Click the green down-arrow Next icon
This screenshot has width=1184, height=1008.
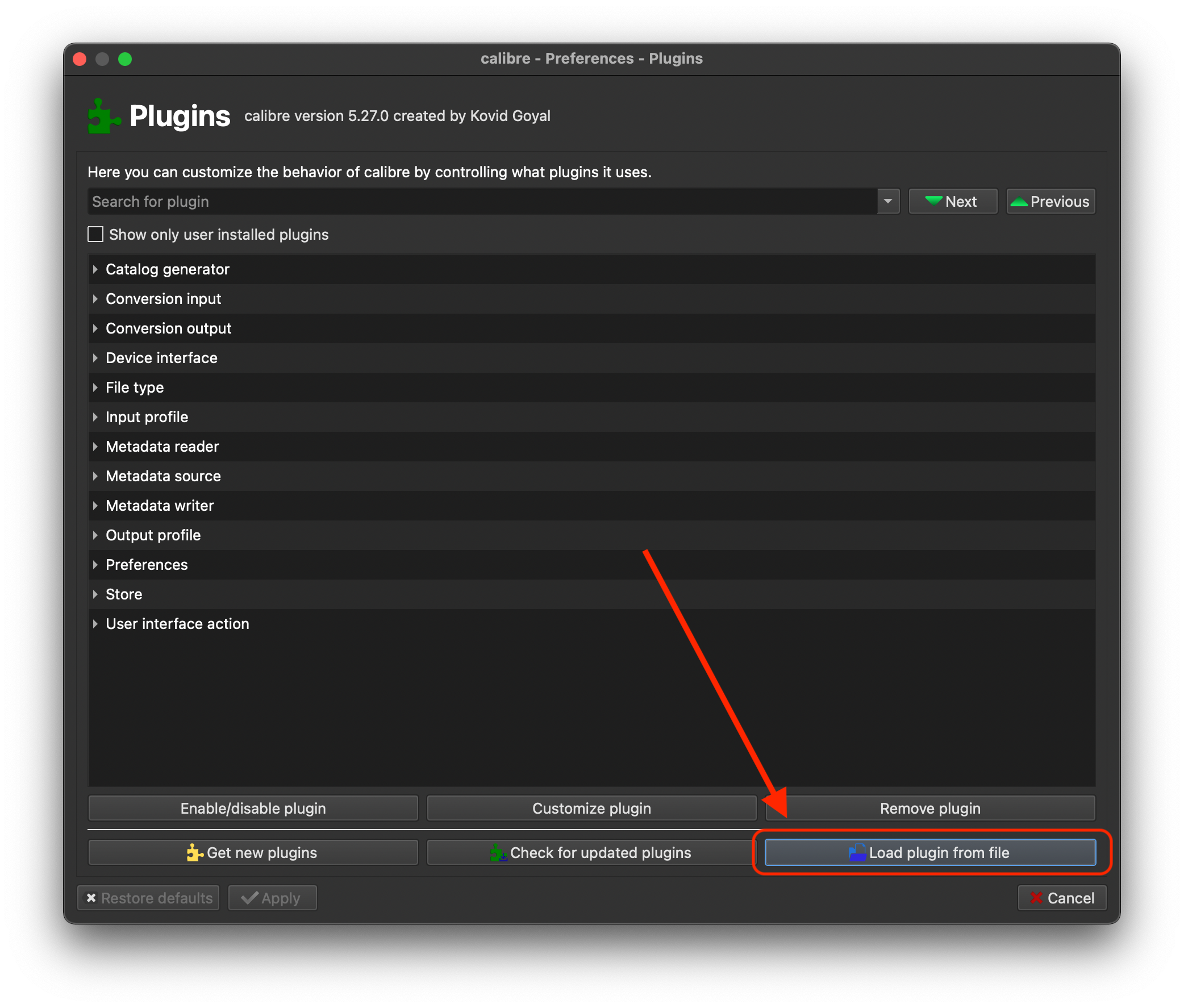[x=933, y=201]
